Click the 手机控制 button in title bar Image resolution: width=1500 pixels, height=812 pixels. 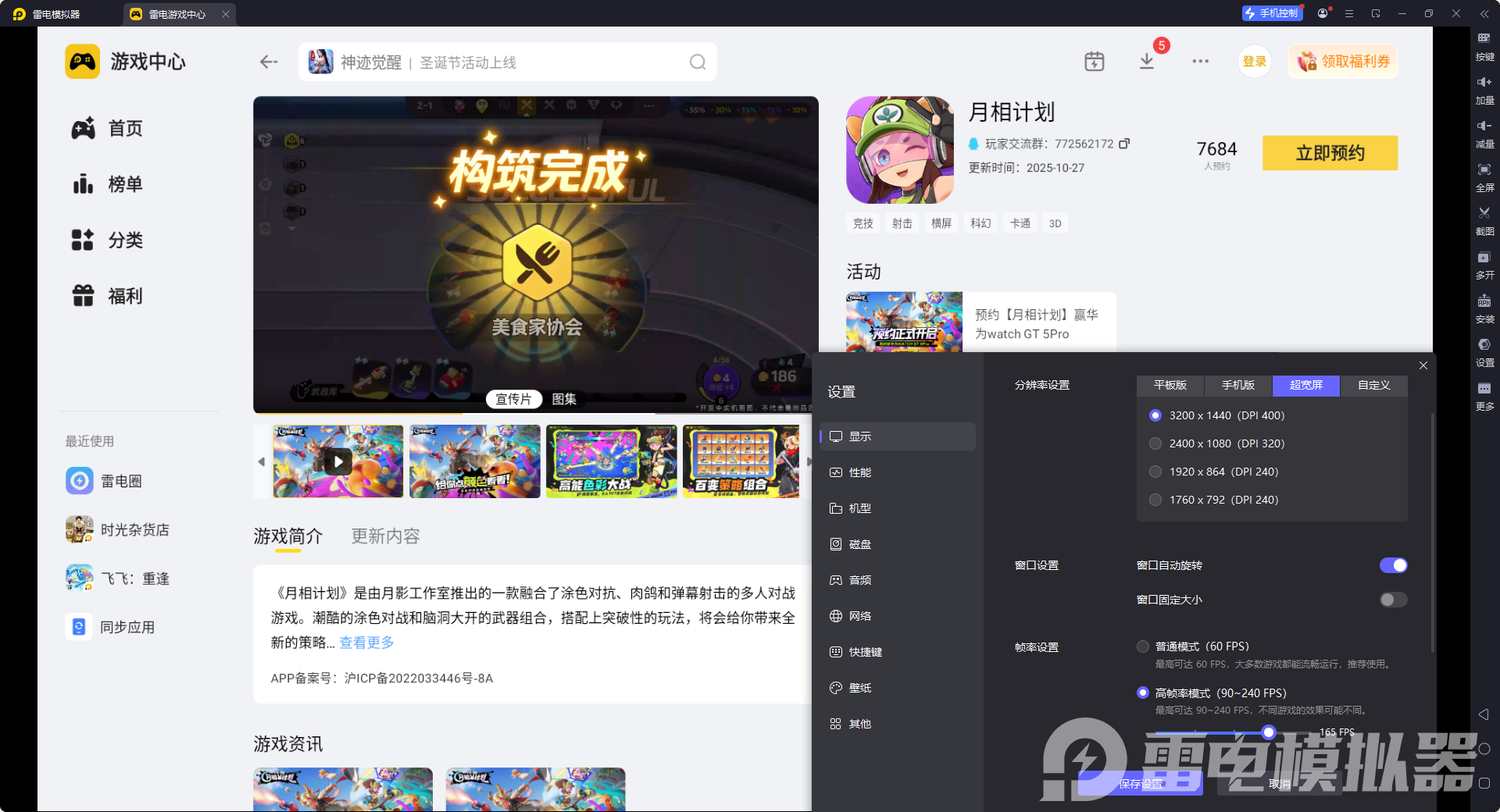[1272, 13]
